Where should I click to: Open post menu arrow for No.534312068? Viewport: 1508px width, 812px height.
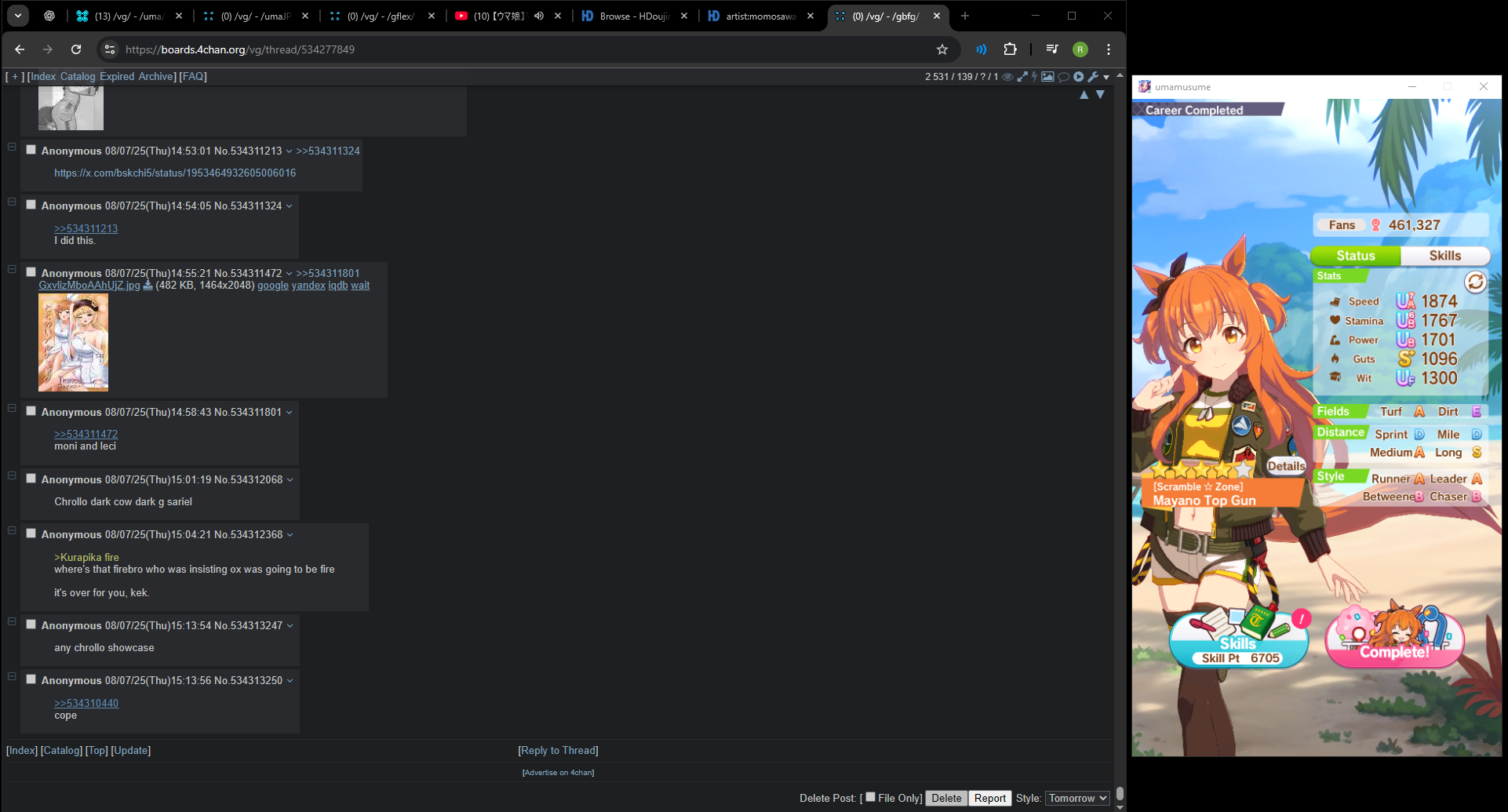[290, 480]
